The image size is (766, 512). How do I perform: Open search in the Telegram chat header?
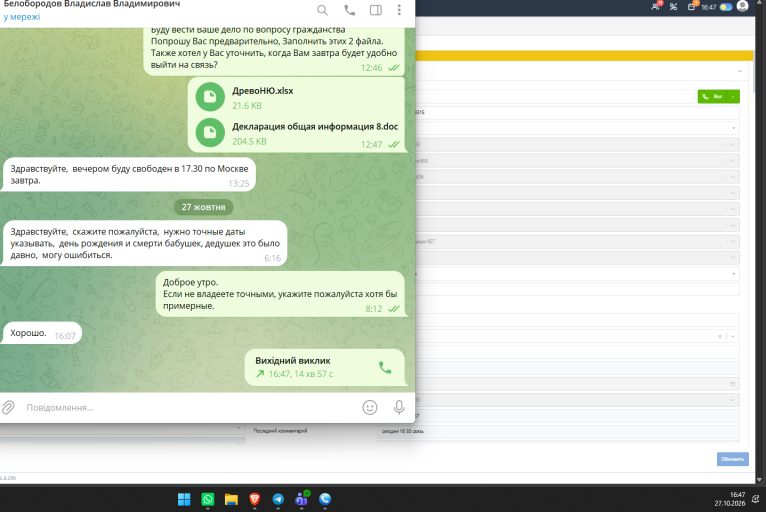[x=322, y=10]
